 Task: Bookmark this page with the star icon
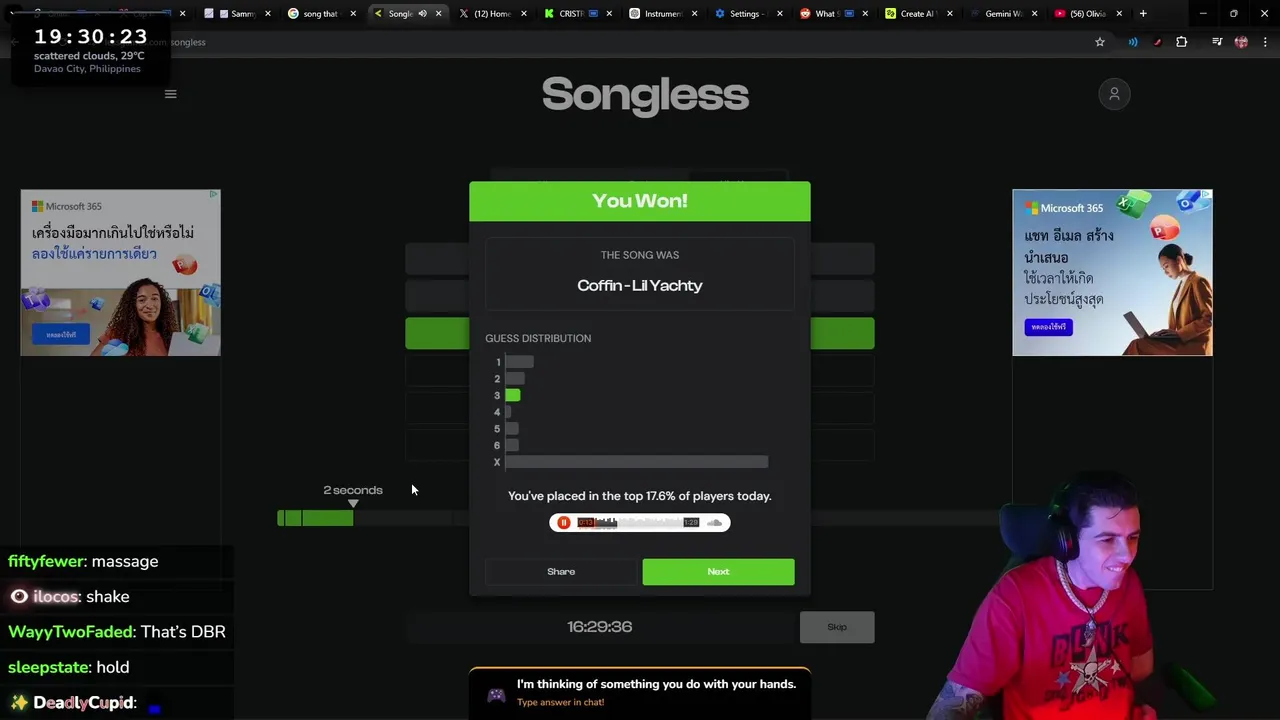tap(1100, 42)
